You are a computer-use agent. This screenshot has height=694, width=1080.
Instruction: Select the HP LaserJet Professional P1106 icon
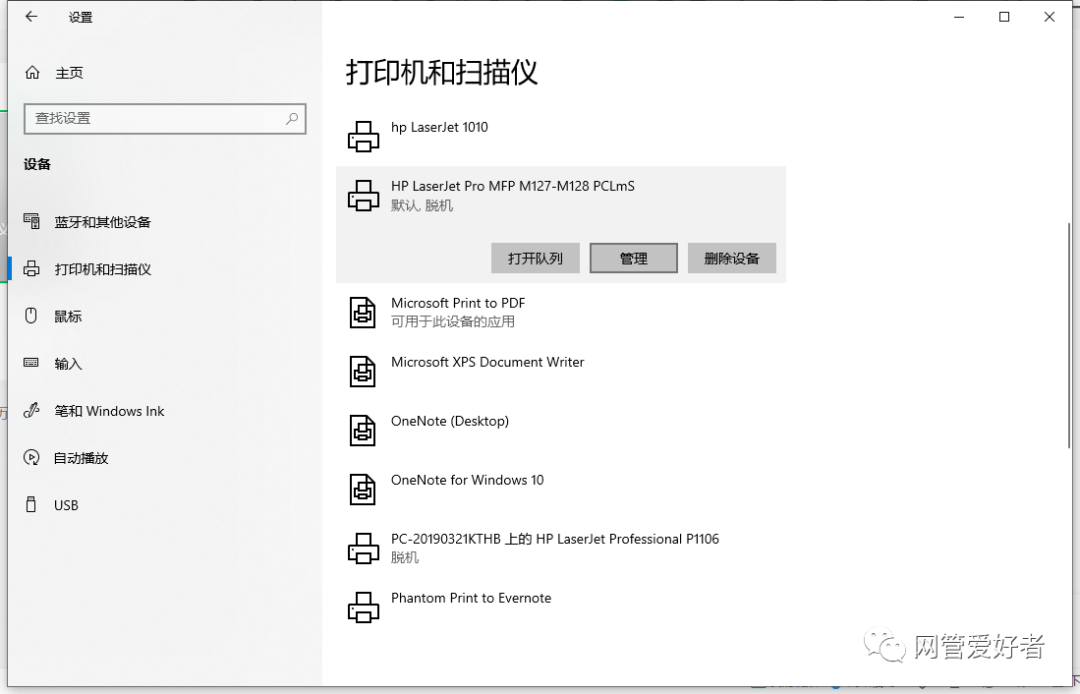pyautogui.click(x=363, y=548)
